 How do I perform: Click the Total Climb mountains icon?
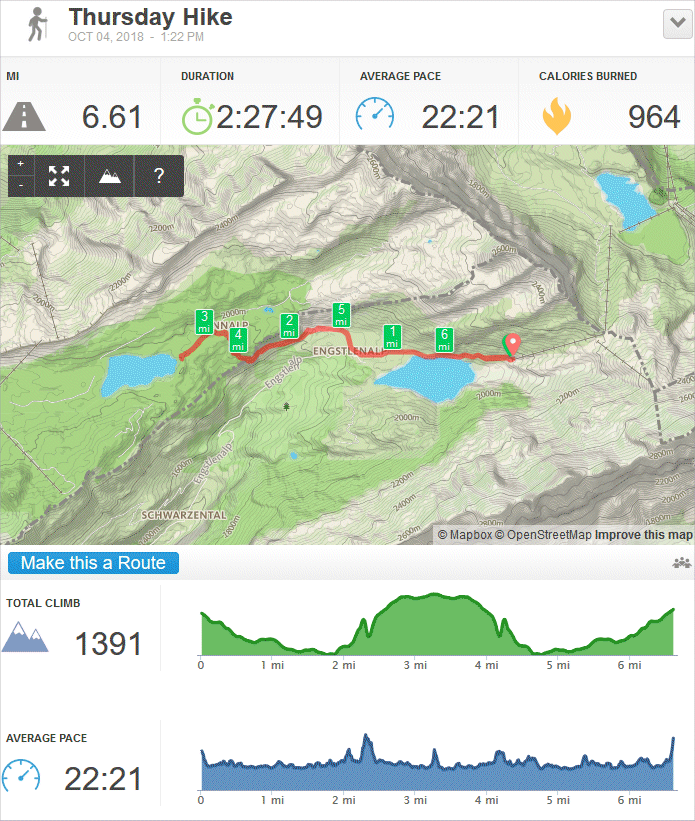[x=25, y=637]
